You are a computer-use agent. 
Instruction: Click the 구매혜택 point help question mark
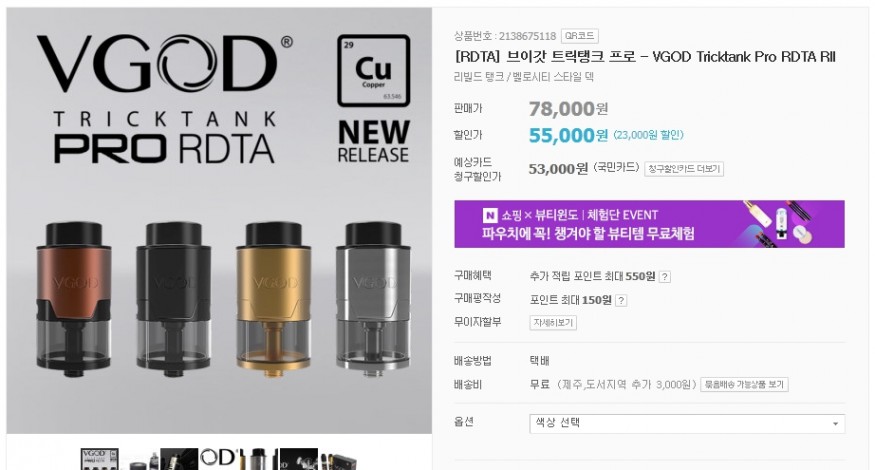pyautogui.click(x=665, y=276)
